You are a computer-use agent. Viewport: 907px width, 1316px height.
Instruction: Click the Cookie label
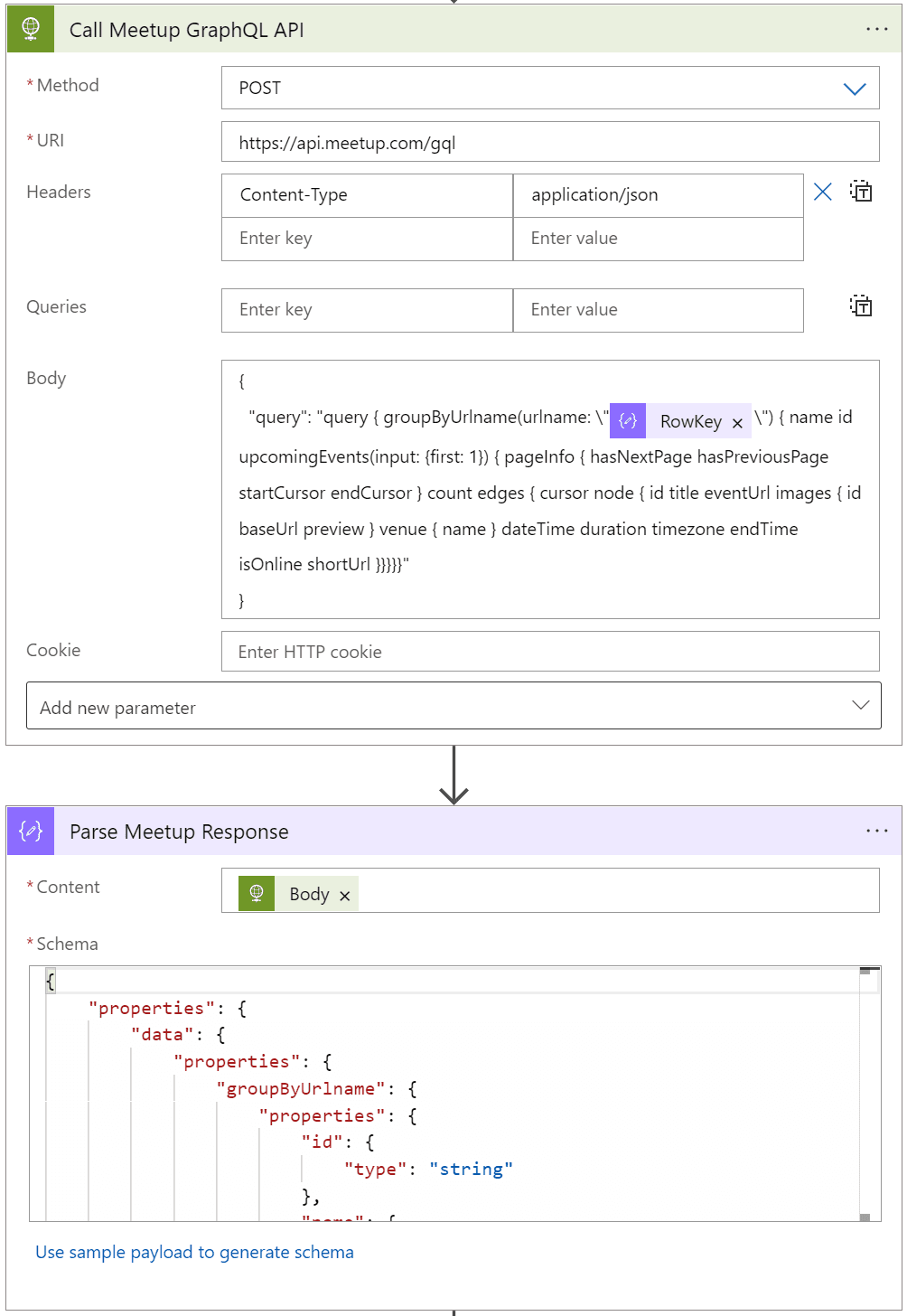(x=53, y=650)
